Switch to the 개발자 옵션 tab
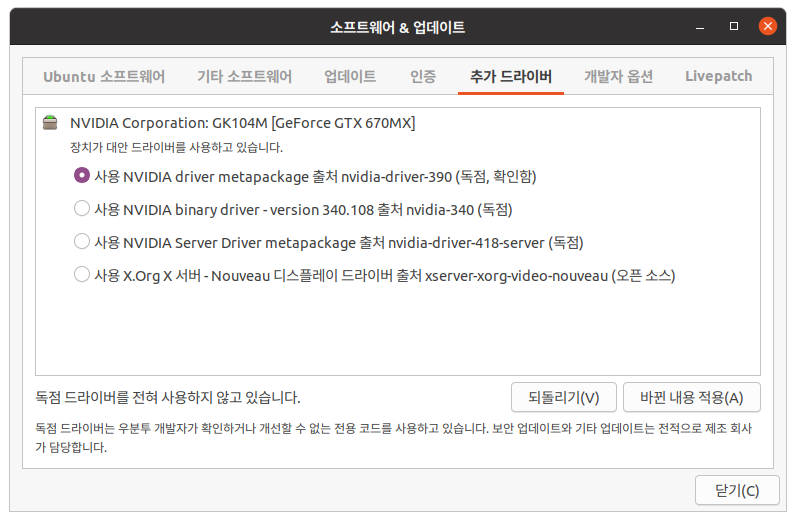Screen dimensions: 796x521 [618, 76]
